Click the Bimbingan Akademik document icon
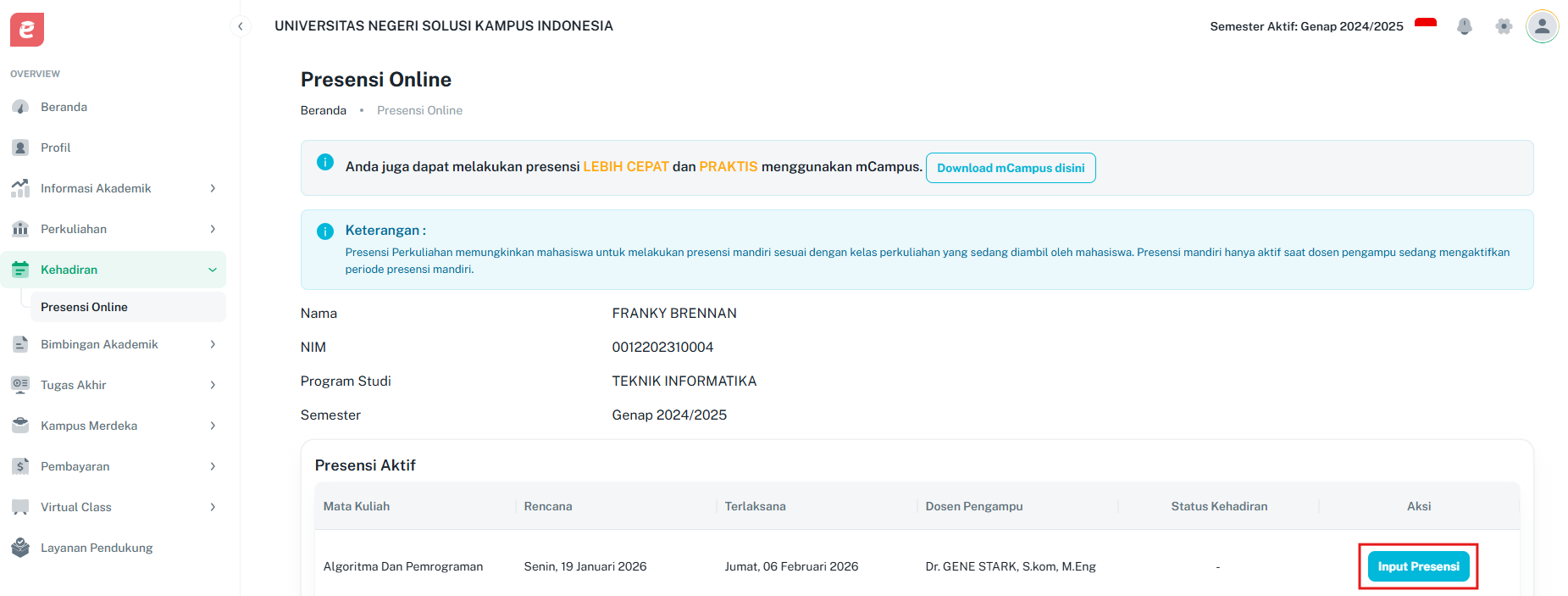1568x596 pixels. [20, 344]
